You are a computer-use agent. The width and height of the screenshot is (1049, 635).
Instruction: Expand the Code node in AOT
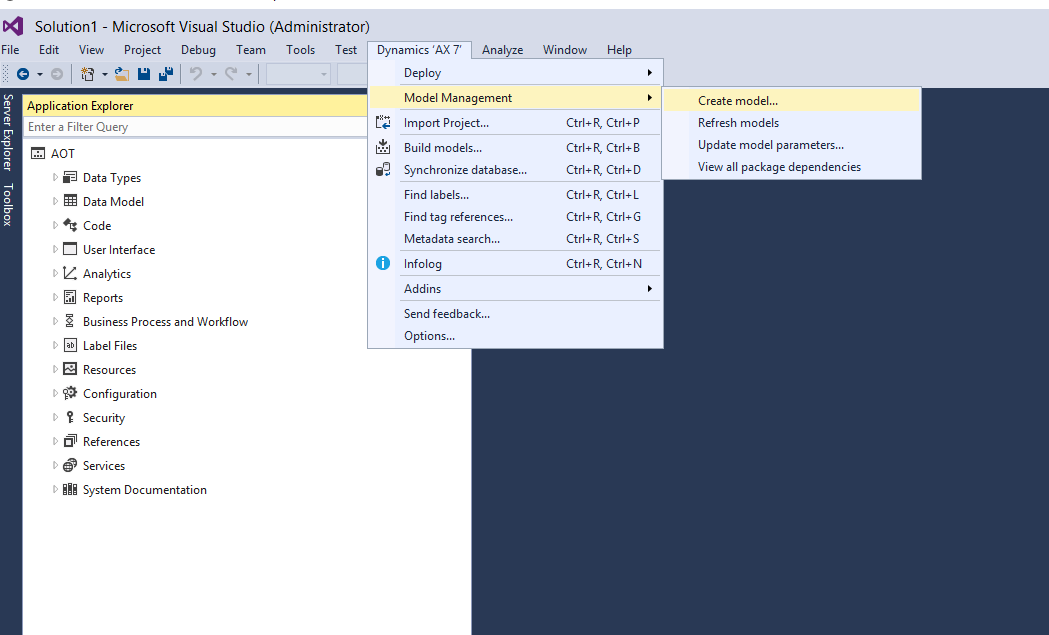56,226
